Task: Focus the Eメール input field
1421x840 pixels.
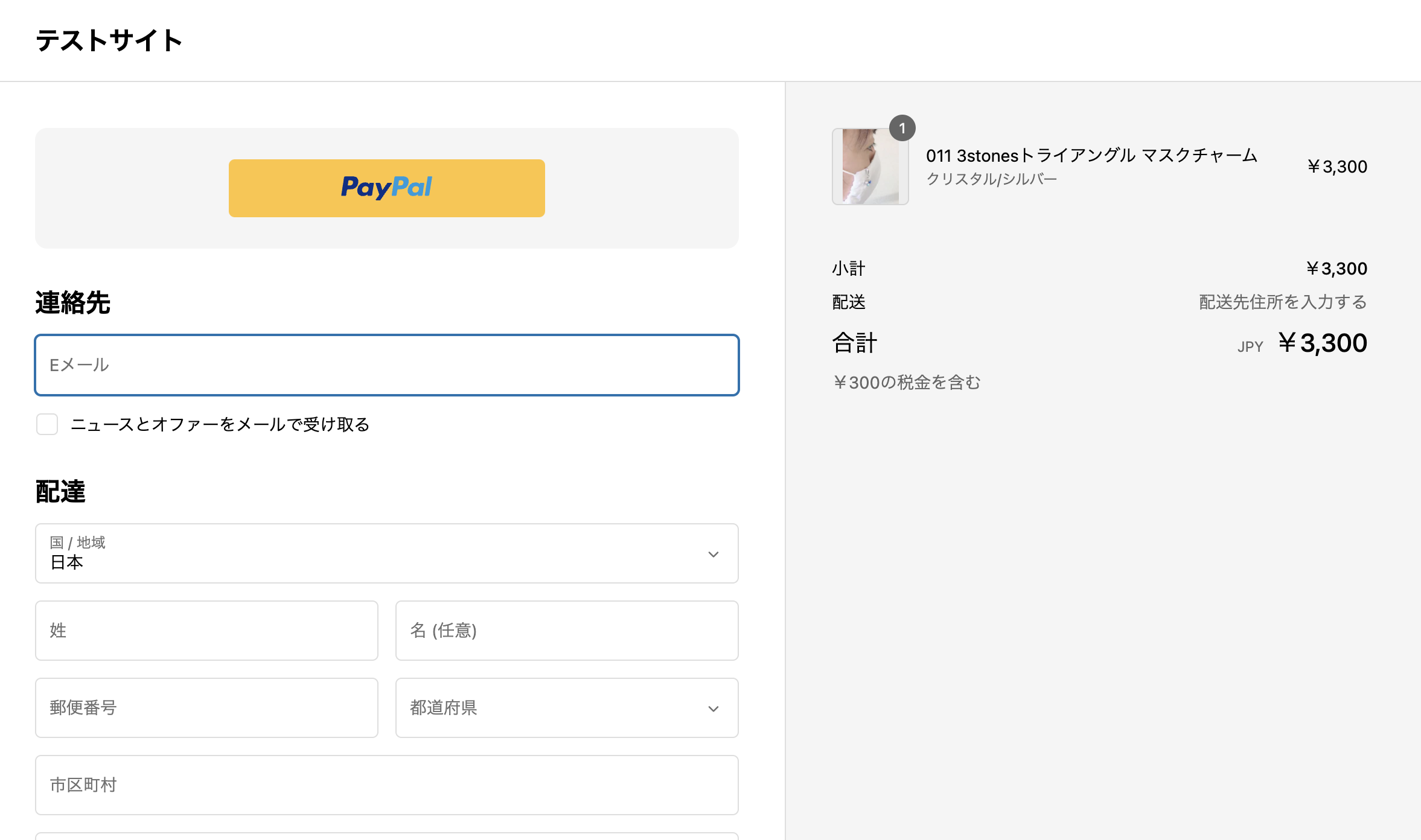Action: (x=386, y=365)
